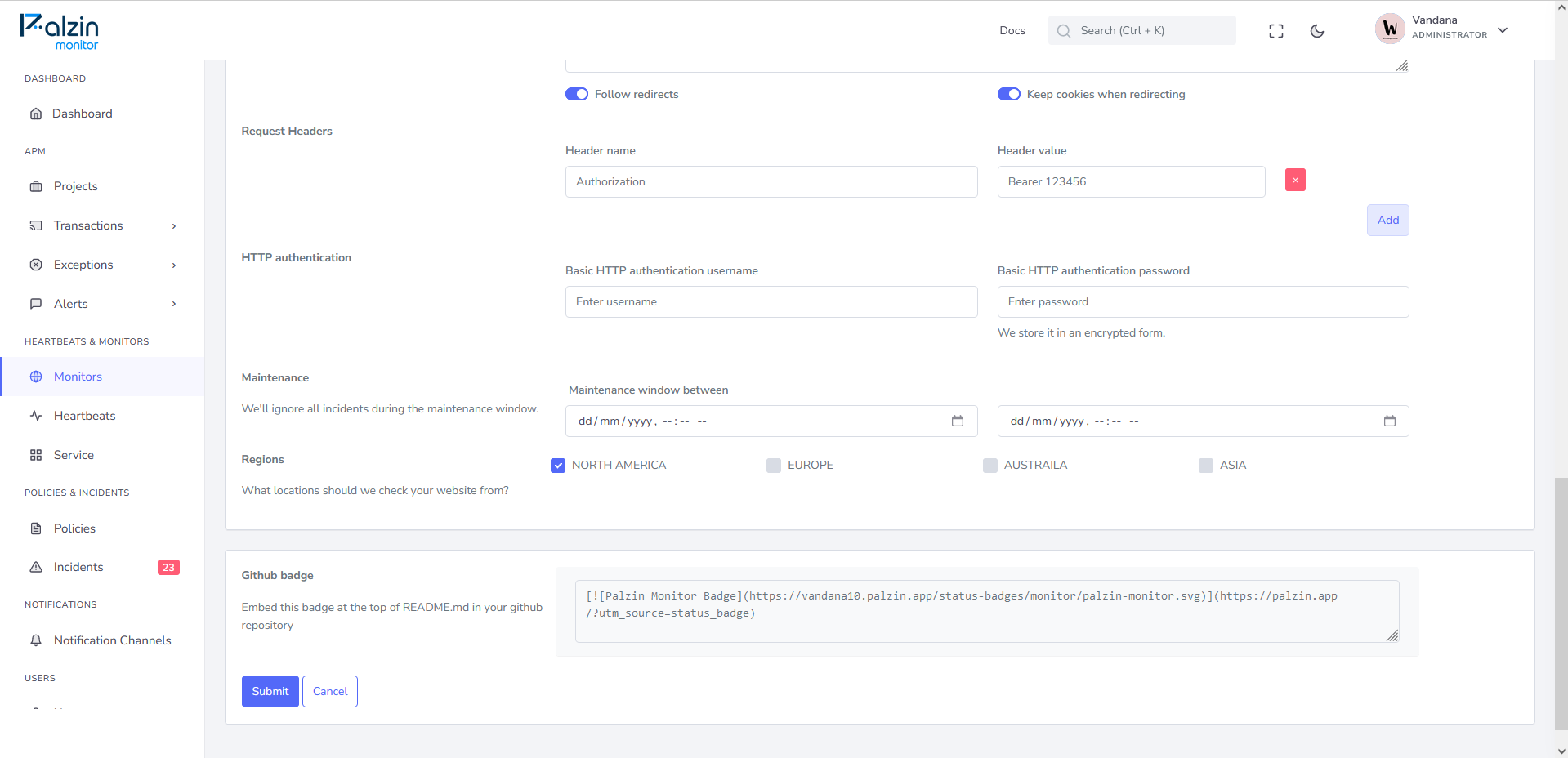1568x758 pixels.
Task: Open the Vandana account dropdown
Action: [x=1503, y=30]
